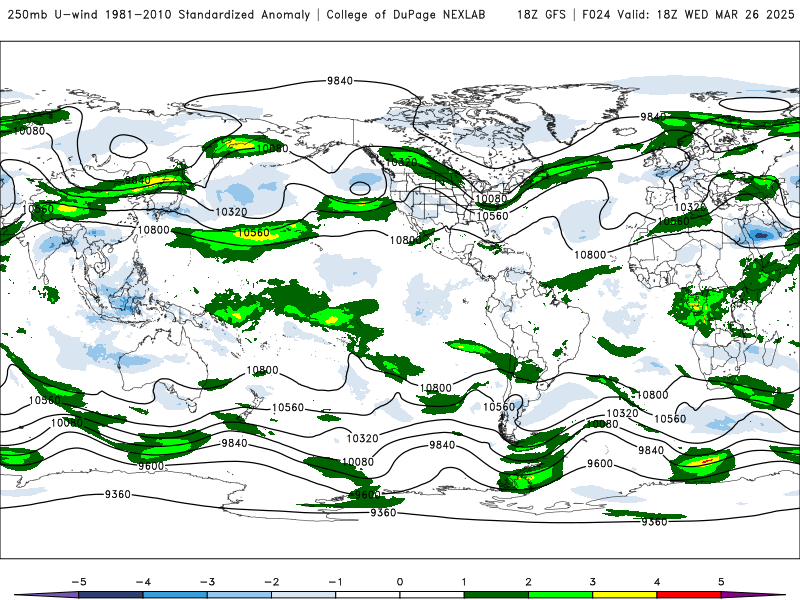Click the '10320' contour label east of Japan

(231, 211)
